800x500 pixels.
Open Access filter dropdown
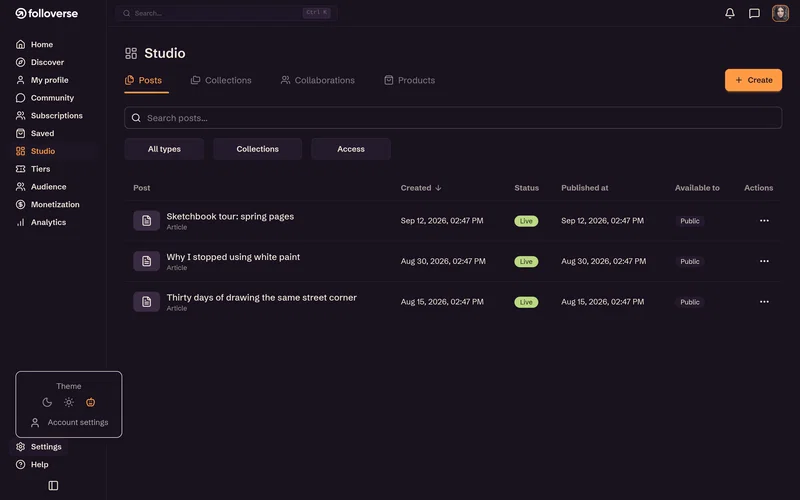[351, 149]
